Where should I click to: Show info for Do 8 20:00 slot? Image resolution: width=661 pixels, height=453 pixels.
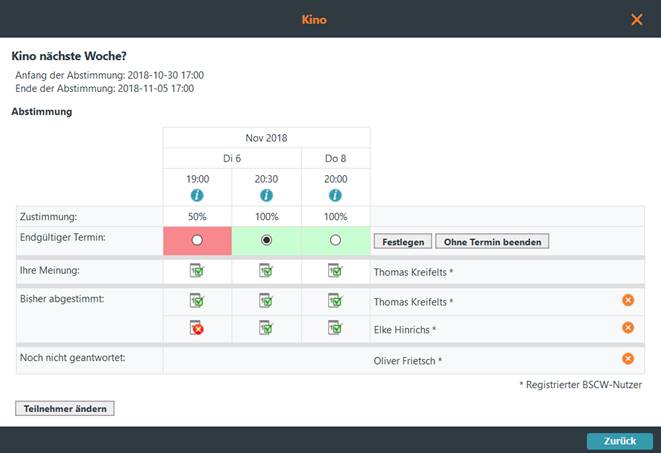point(335,195)
